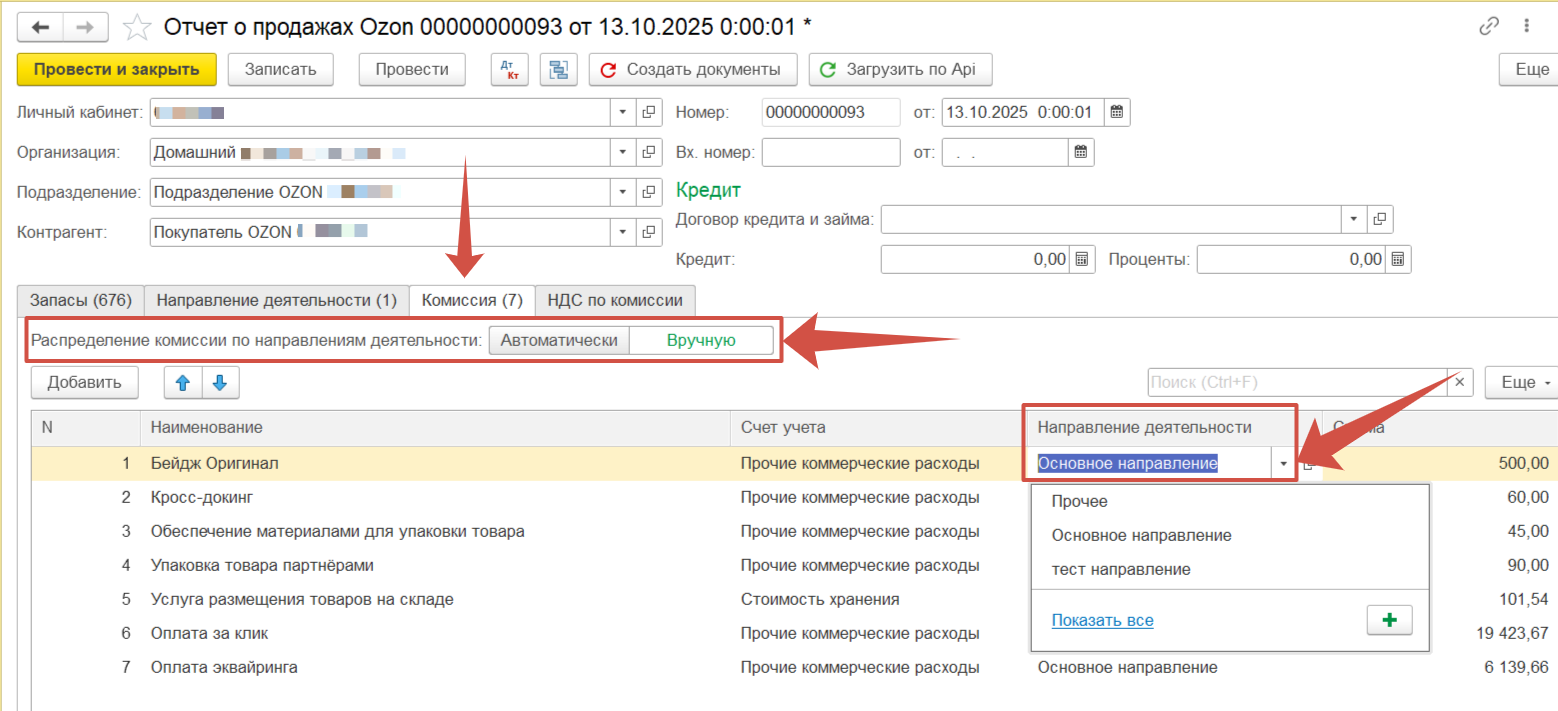Focus the Поиск (Ctrl+F) search field
Screen dimensions: 1558x711
point(1297,382)
